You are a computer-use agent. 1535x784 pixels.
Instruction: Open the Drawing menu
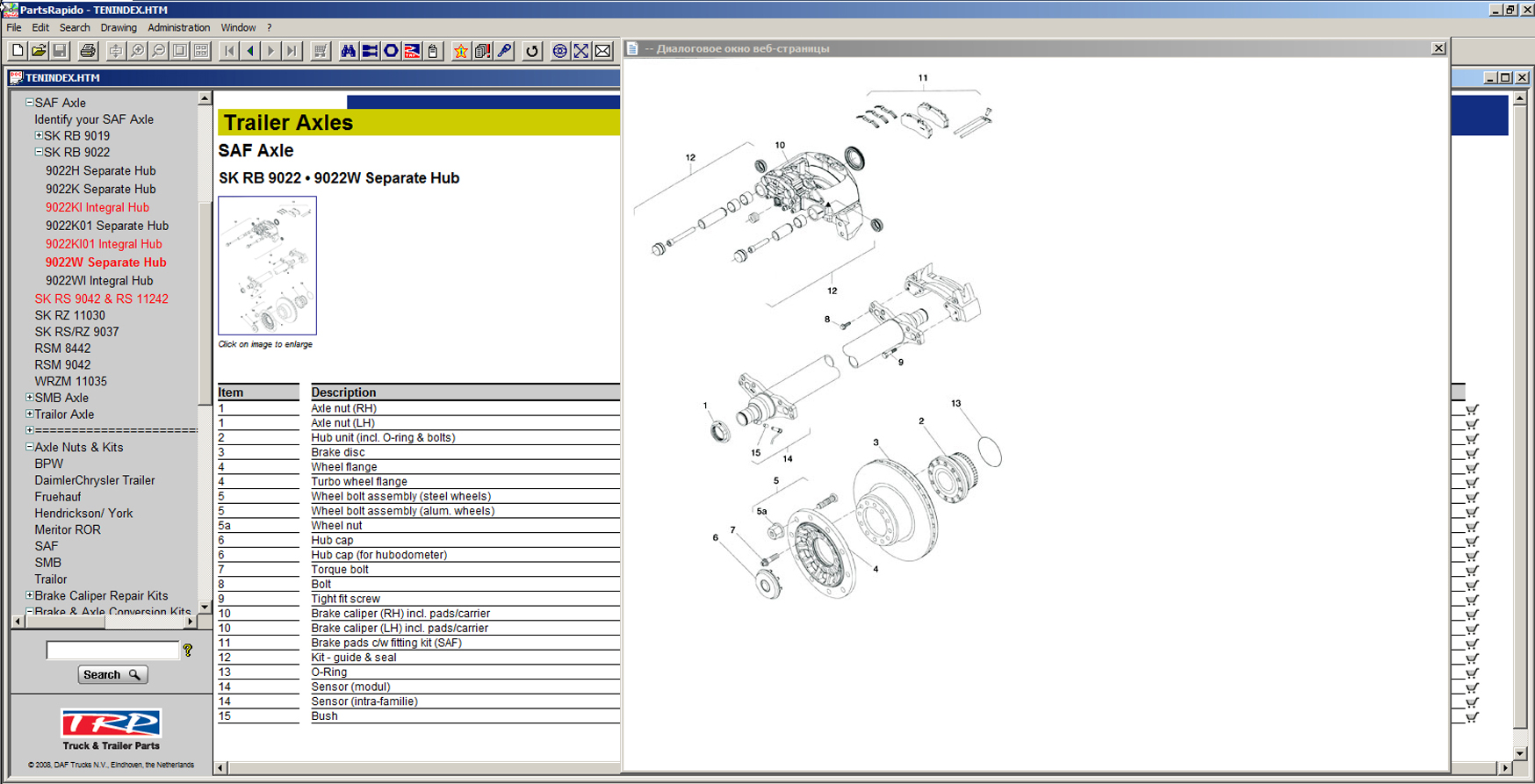pyautogui.click(x=119, y=27)
